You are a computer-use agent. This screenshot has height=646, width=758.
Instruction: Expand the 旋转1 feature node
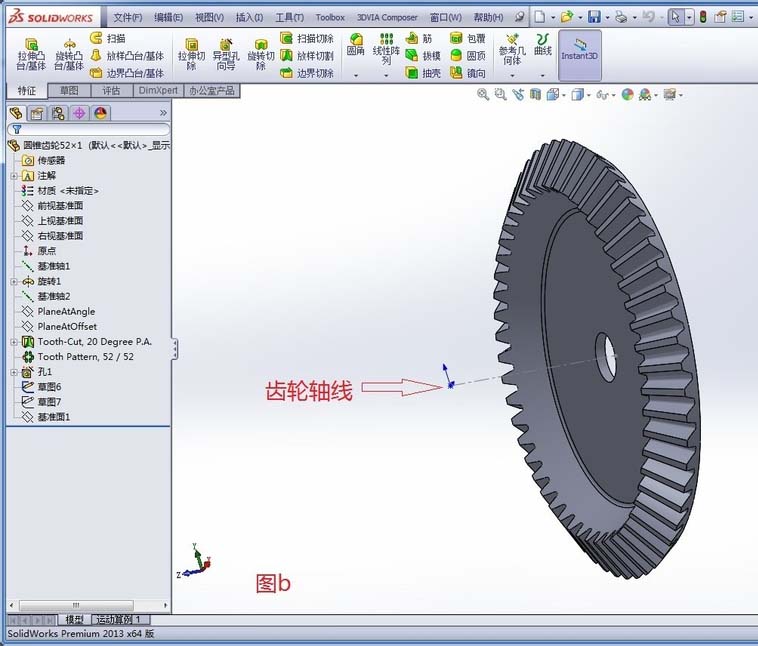coord(14,281)
